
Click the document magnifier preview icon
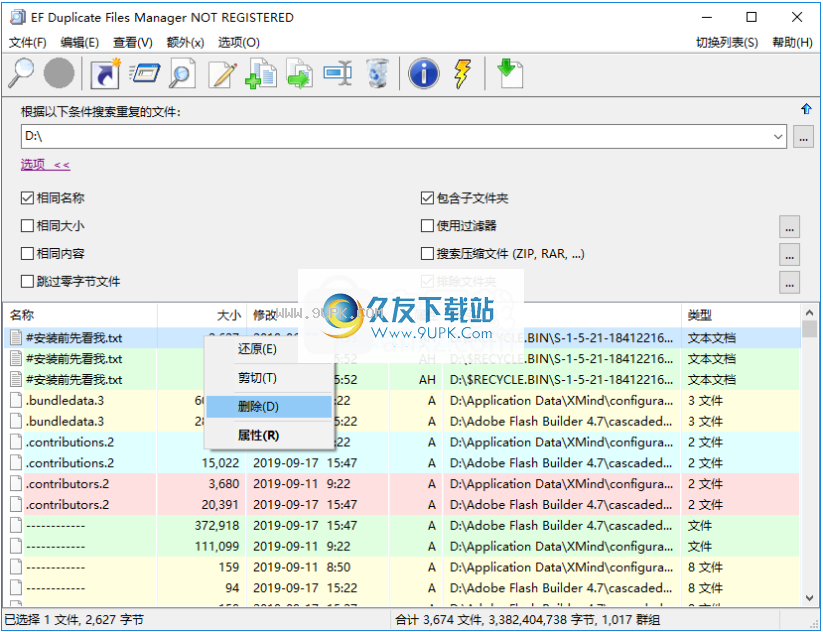(x=182, y=73)
